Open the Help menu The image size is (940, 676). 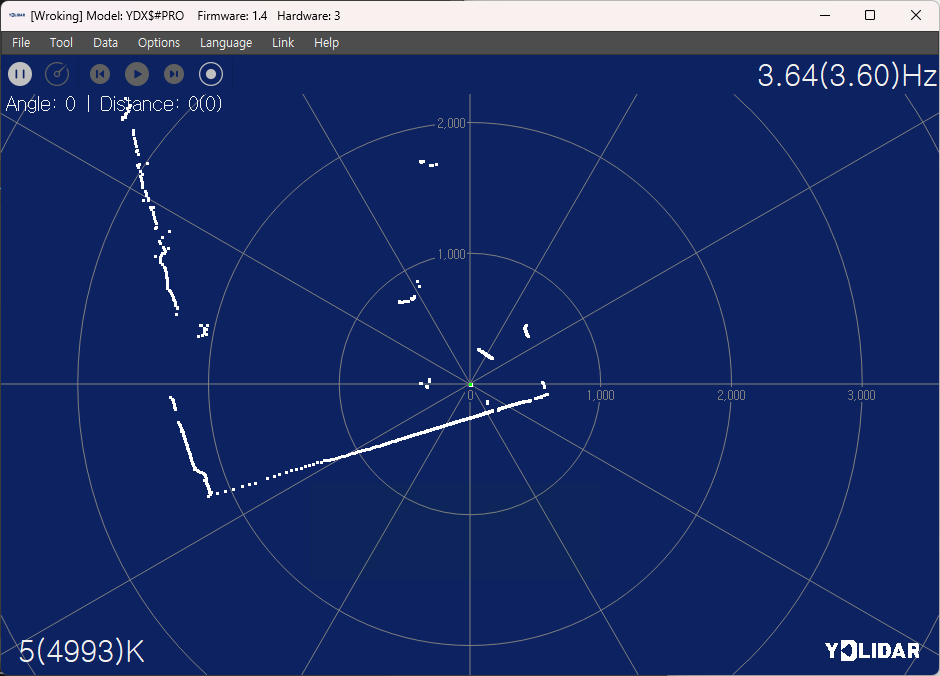tap(327, 43)
